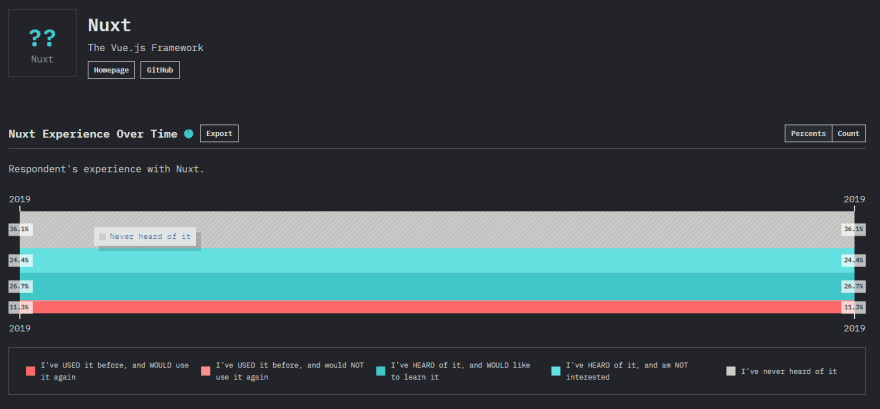
Task: Click the bottom-right 2019 axis label
Action: (854, 328)
